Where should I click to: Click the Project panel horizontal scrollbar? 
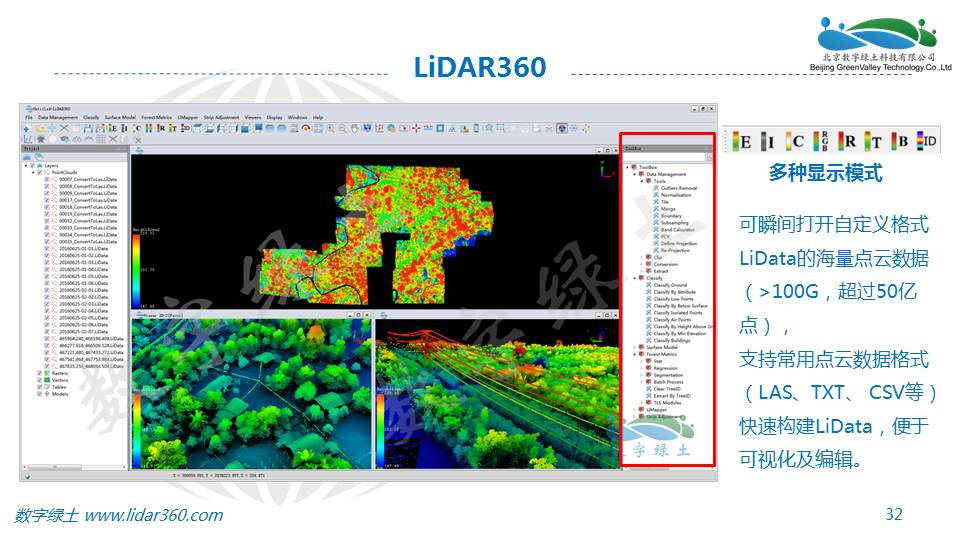73,467
